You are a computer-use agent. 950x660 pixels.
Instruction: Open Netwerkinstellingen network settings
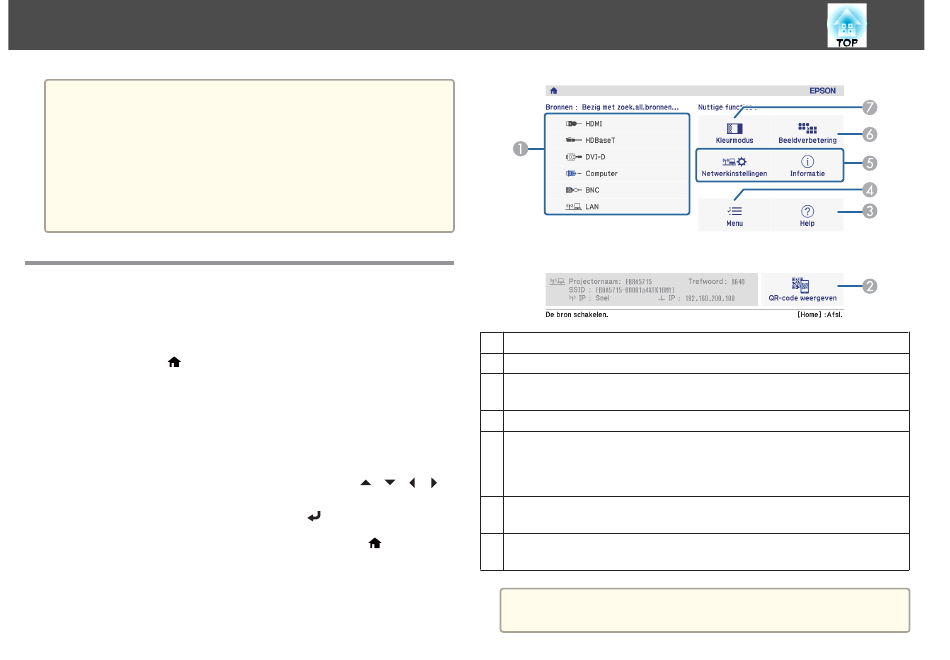tap(735, 166)
